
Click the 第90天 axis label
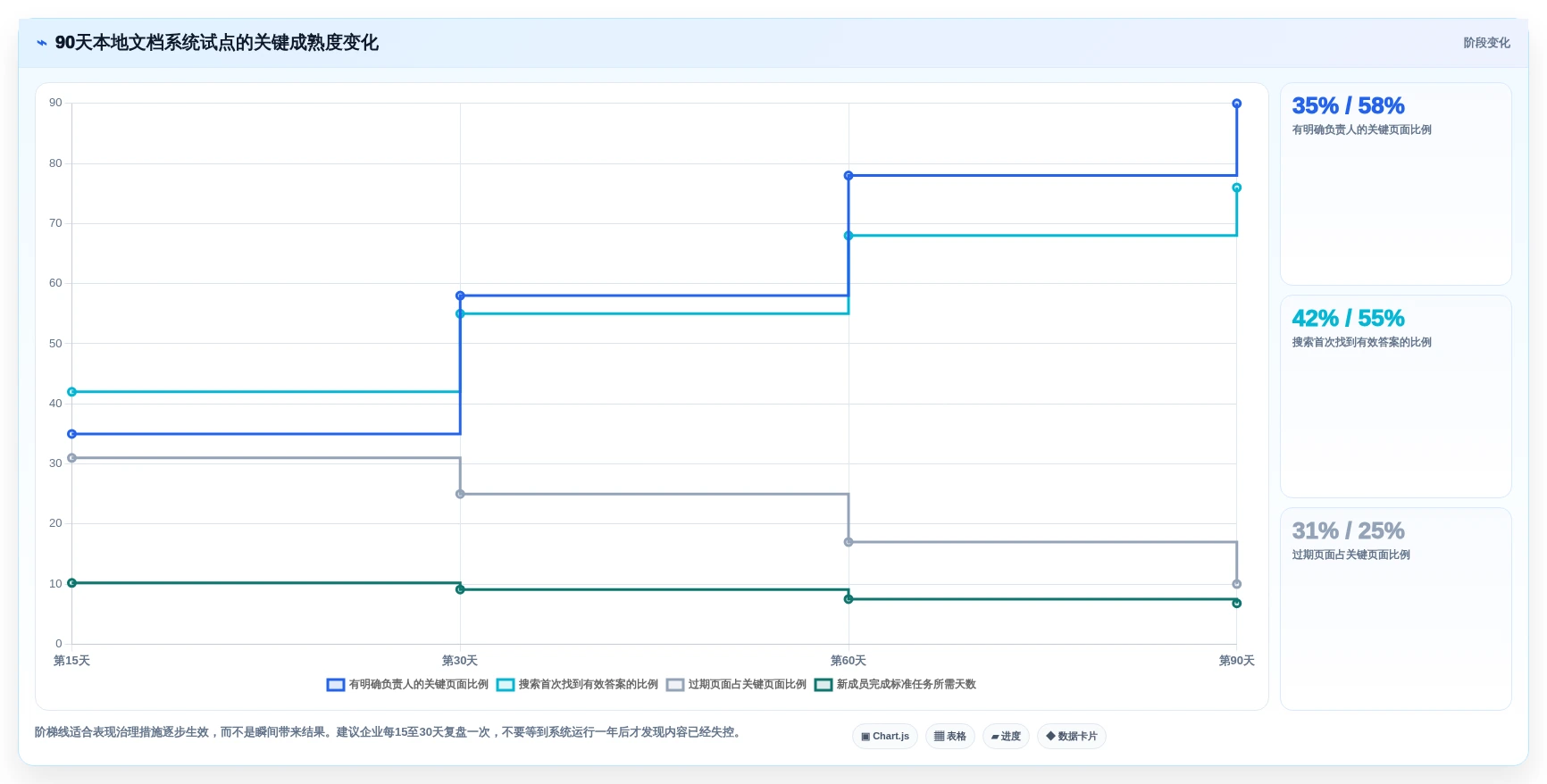click(x=1237, y=661)
